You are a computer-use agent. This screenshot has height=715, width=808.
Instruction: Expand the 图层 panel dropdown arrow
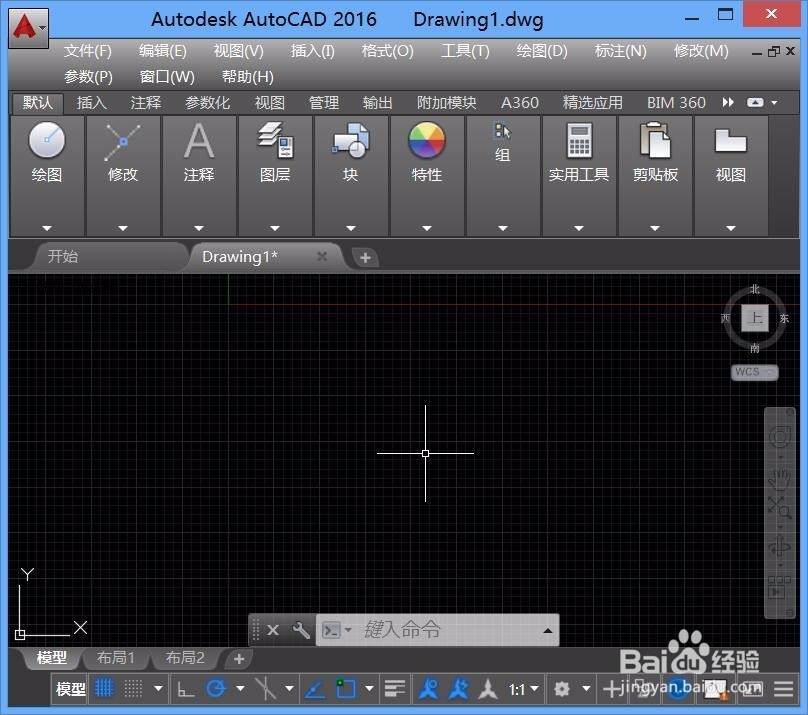coord(275,228)
